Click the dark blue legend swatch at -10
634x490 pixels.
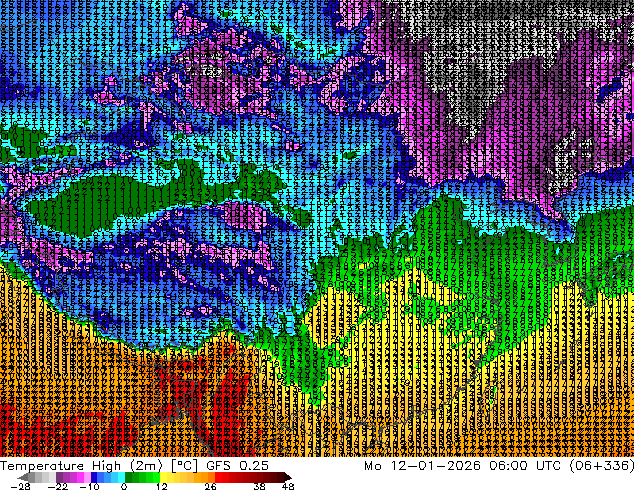point(94,477)
